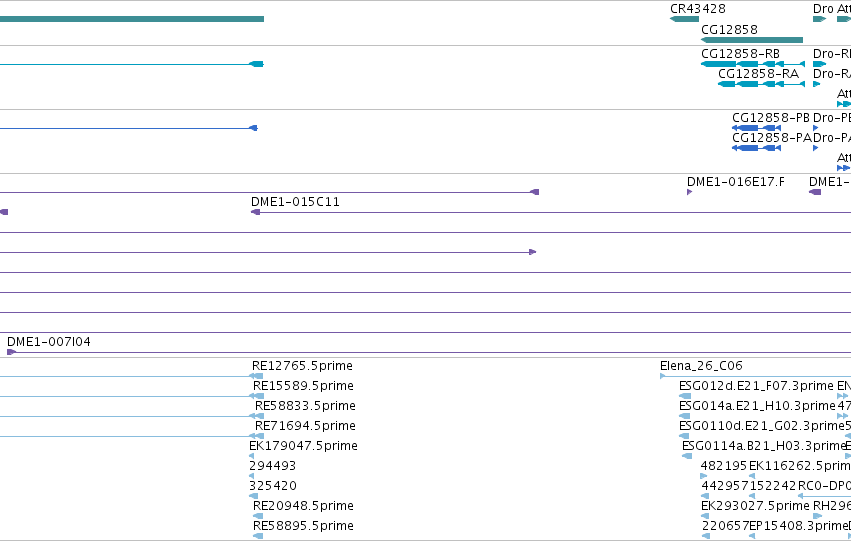Screen dimensions: 851x541
Task: Select the CR43428 gene glyph
Action: point(684,19)
